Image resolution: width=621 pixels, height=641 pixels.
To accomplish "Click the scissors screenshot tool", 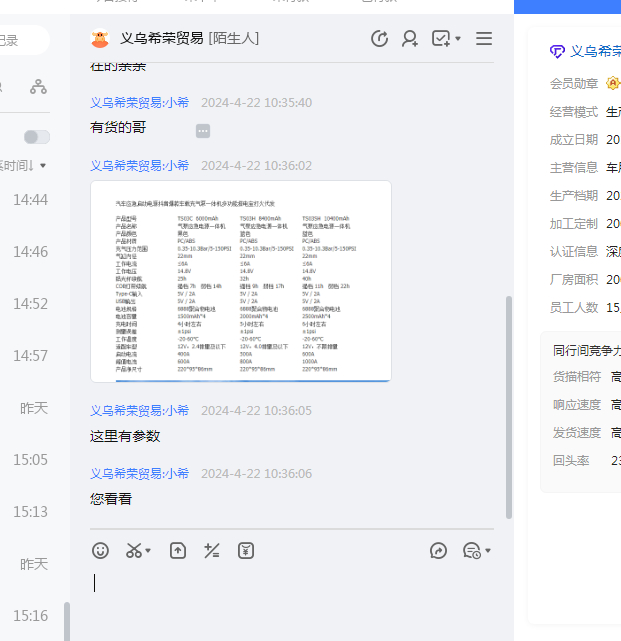I will point(133,550).
